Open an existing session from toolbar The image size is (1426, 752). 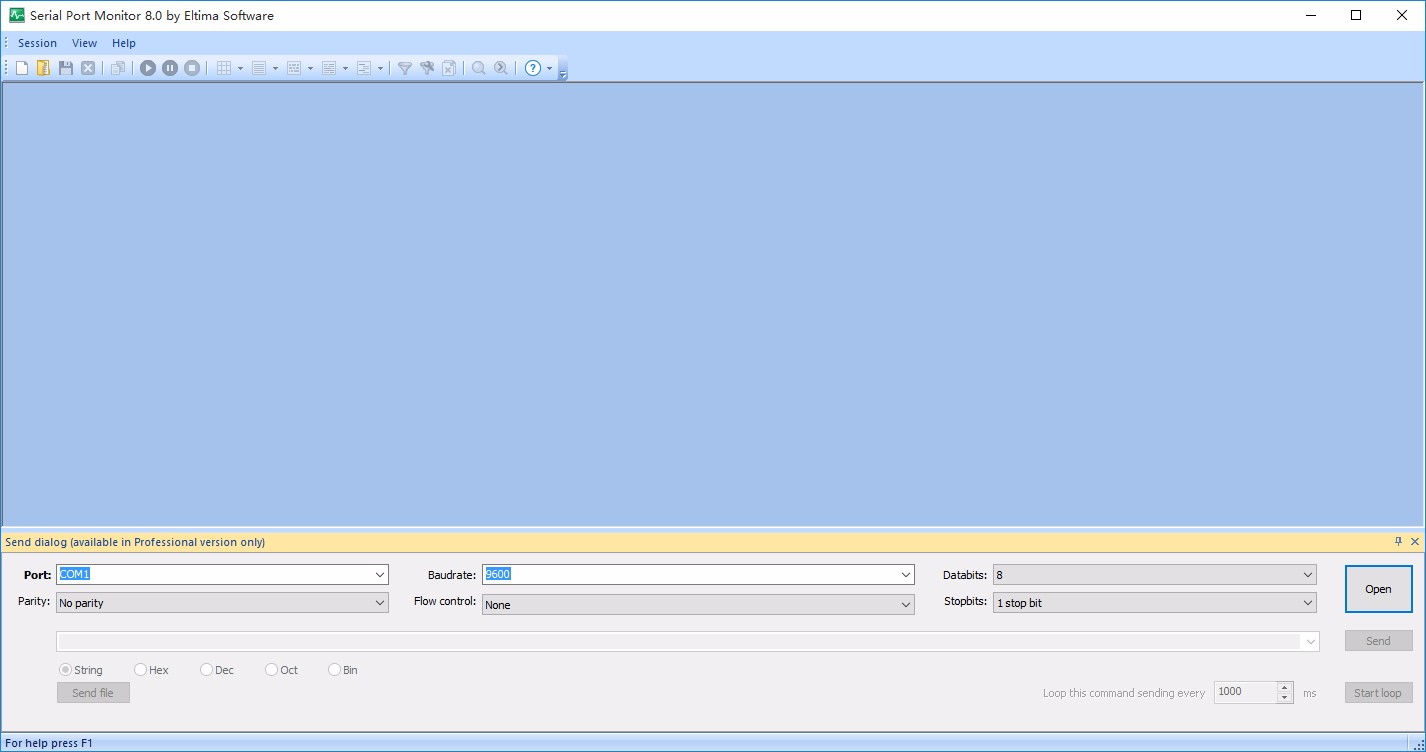43,68
